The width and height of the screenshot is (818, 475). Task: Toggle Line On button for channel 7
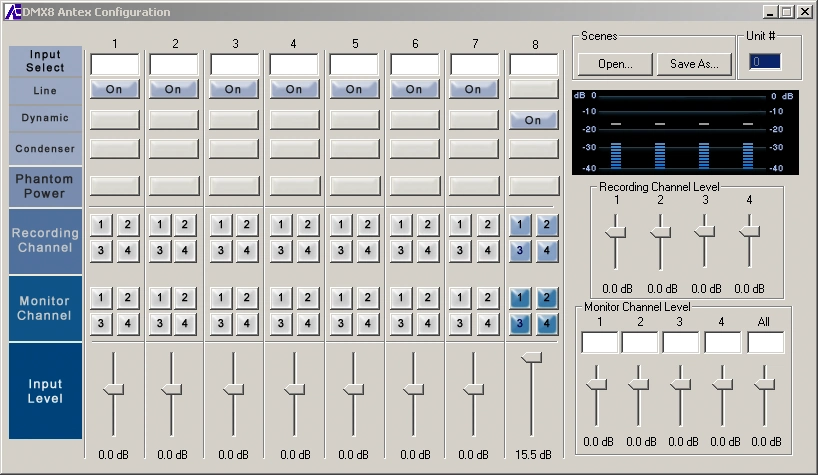pos(473,89)
